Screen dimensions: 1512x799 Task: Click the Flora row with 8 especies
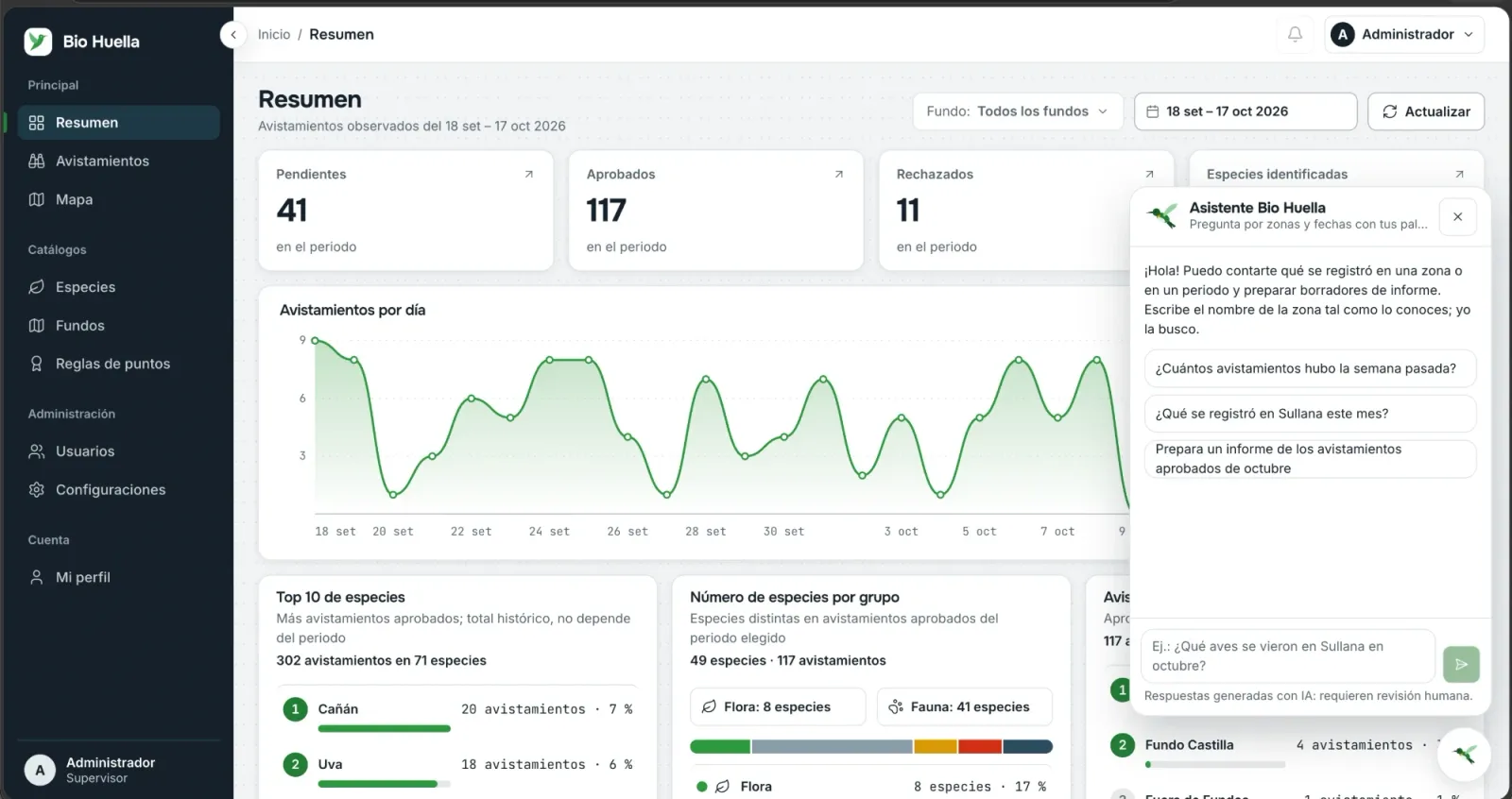click(870, 786)
